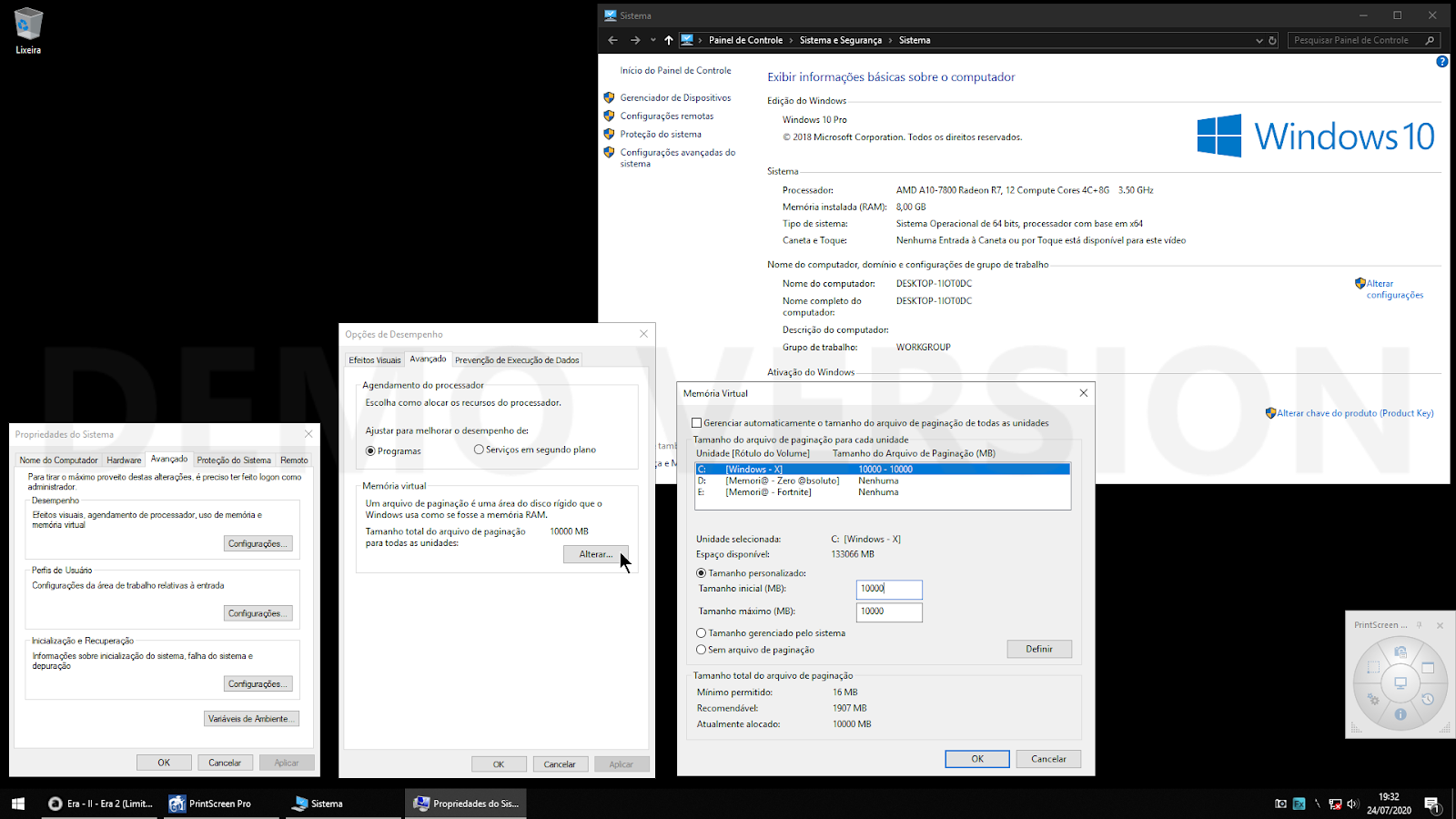Open Proteção do Sistema tab
Image resolution: width=1456 pixels, height=819 pixels.
pos(234,460)
